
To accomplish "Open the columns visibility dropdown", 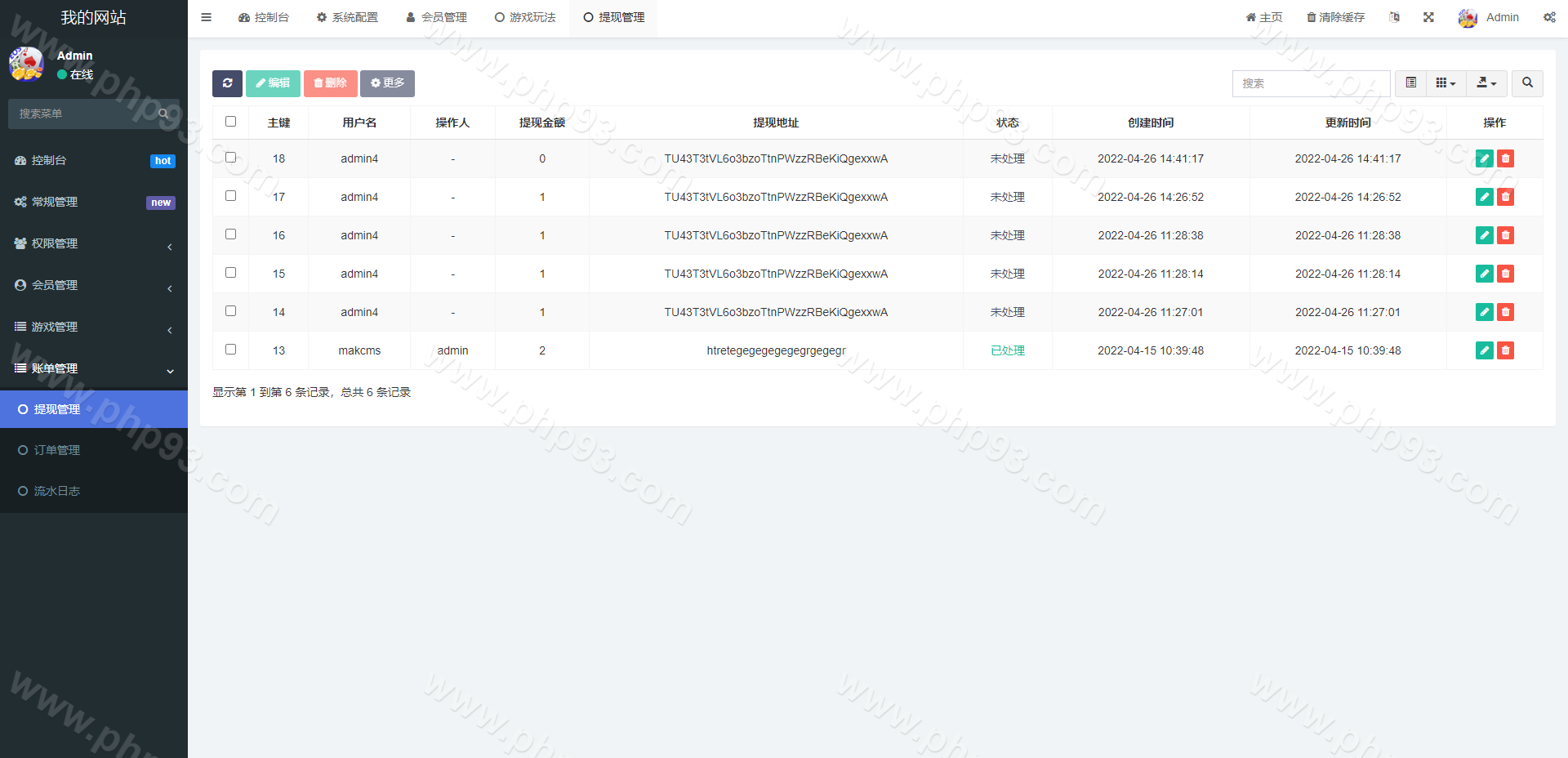I will click(1445, 83).
